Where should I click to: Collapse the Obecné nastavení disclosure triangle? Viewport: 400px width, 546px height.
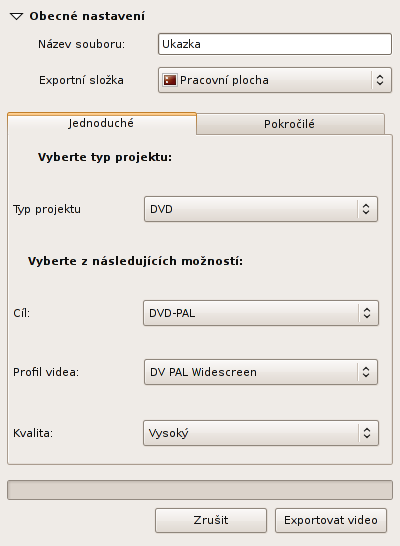(x=16, y=16)
